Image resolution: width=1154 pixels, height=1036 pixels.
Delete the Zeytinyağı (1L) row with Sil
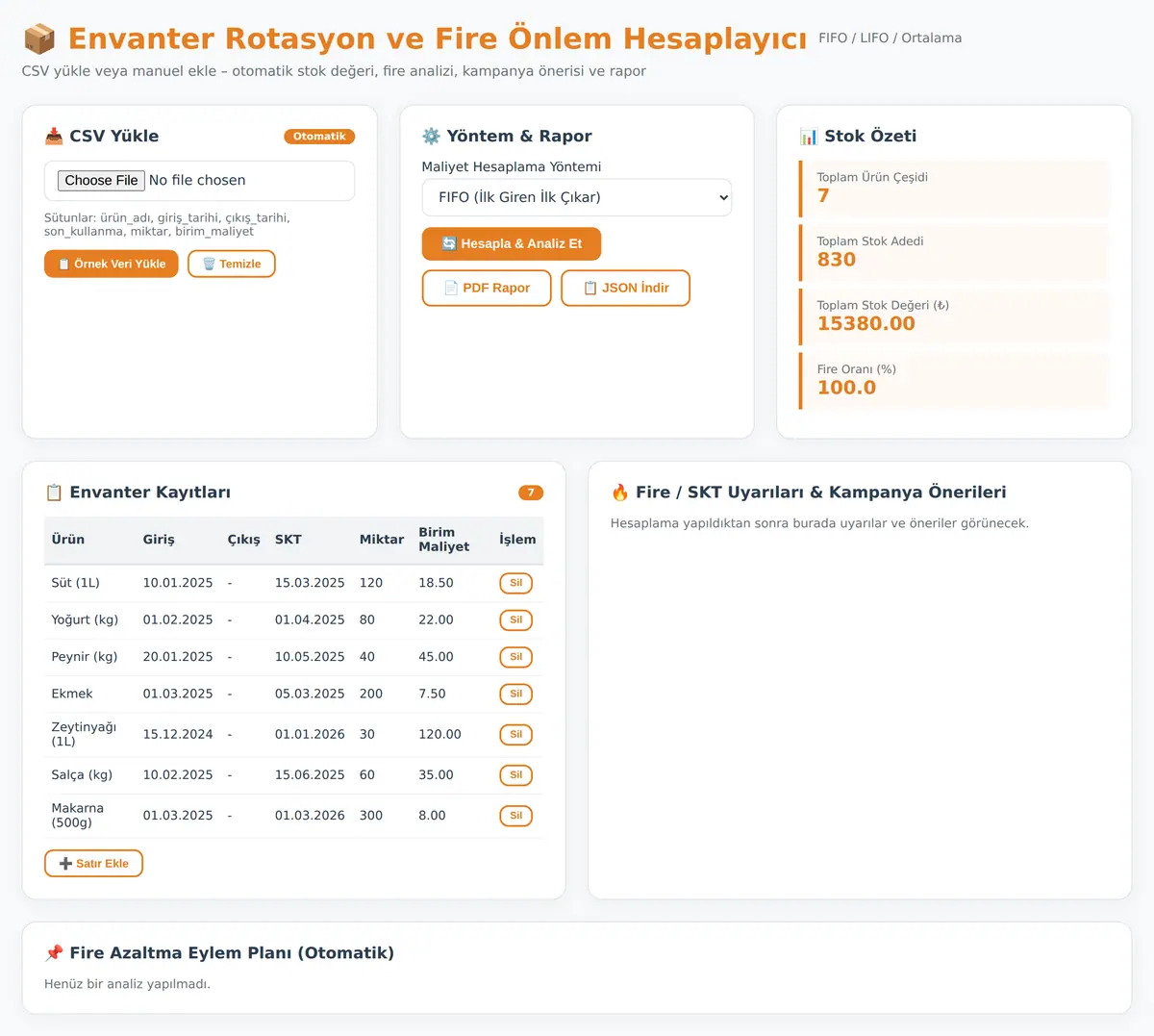pyautogui.click(x=516, y=735)
